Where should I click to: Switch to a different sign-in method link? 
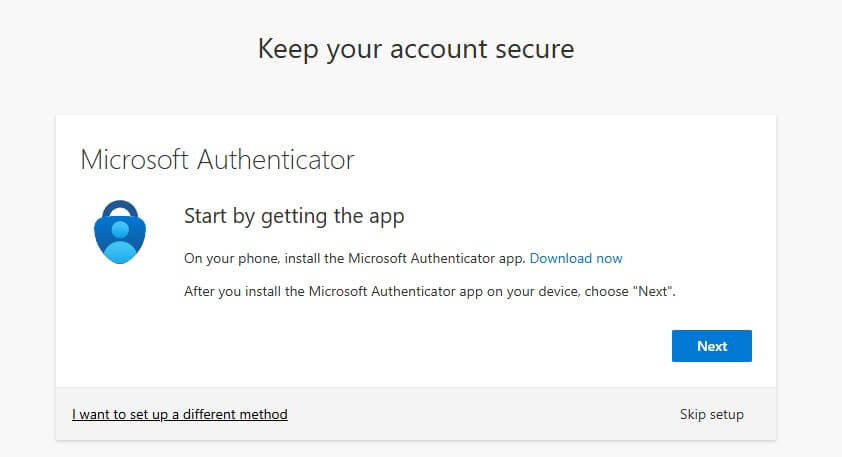(x=180, y=414)
